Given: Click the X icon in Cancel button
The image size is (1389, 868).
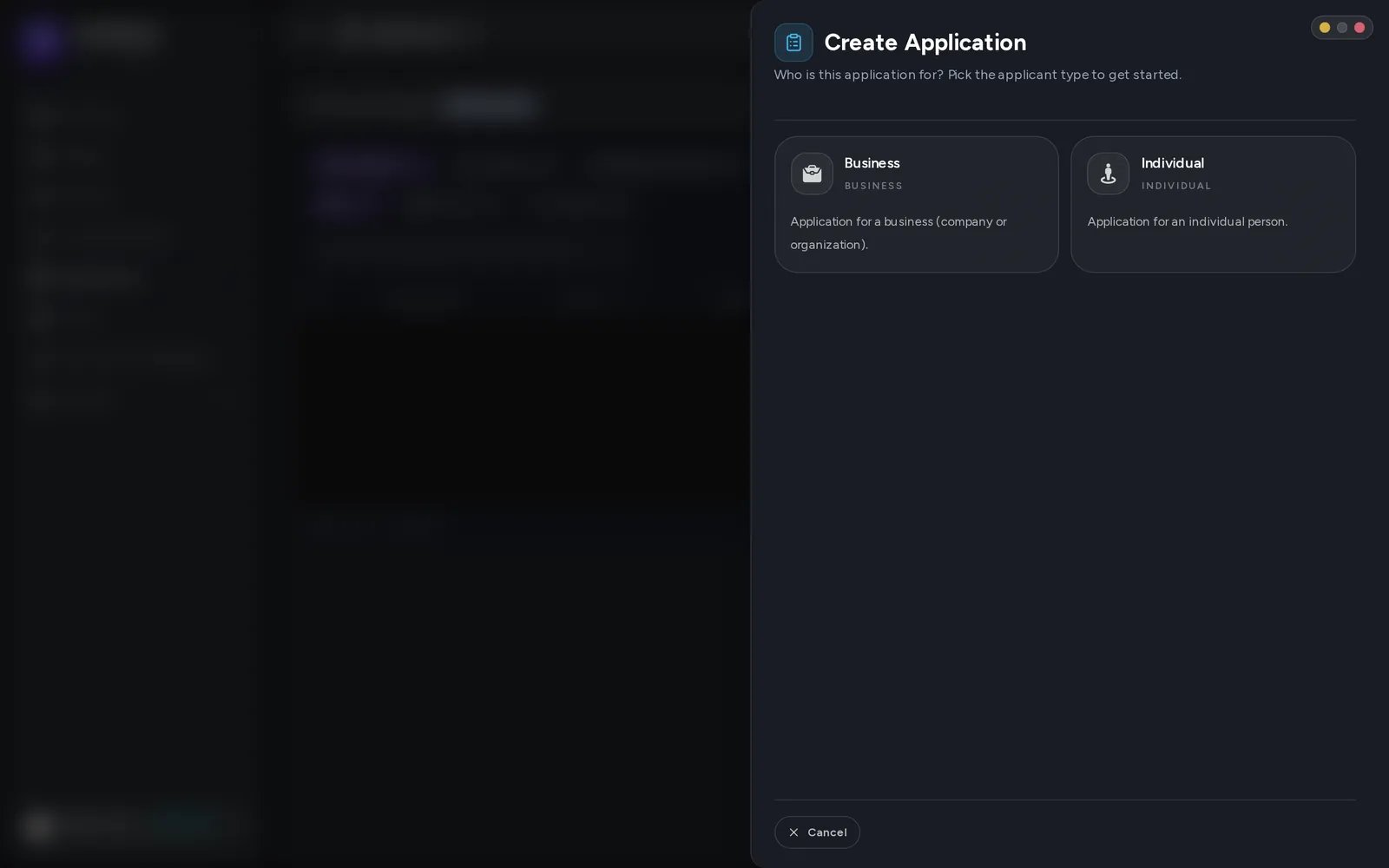Looking at the screenshot, I should [x=793, y=832].
